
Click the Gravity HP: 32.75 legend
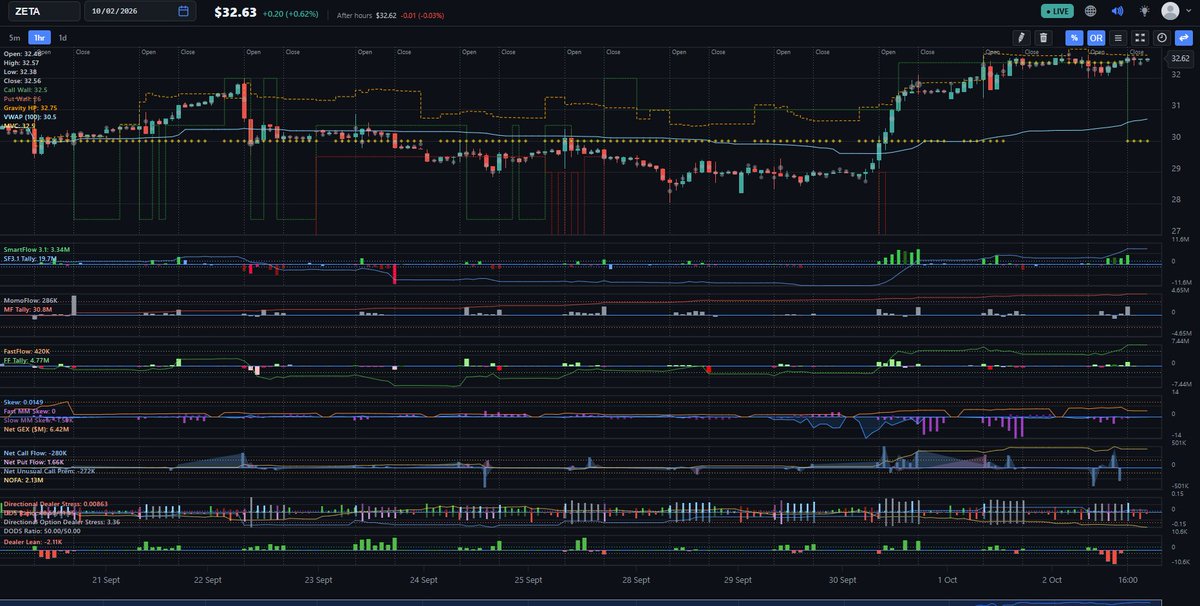[x=31, y=107]
